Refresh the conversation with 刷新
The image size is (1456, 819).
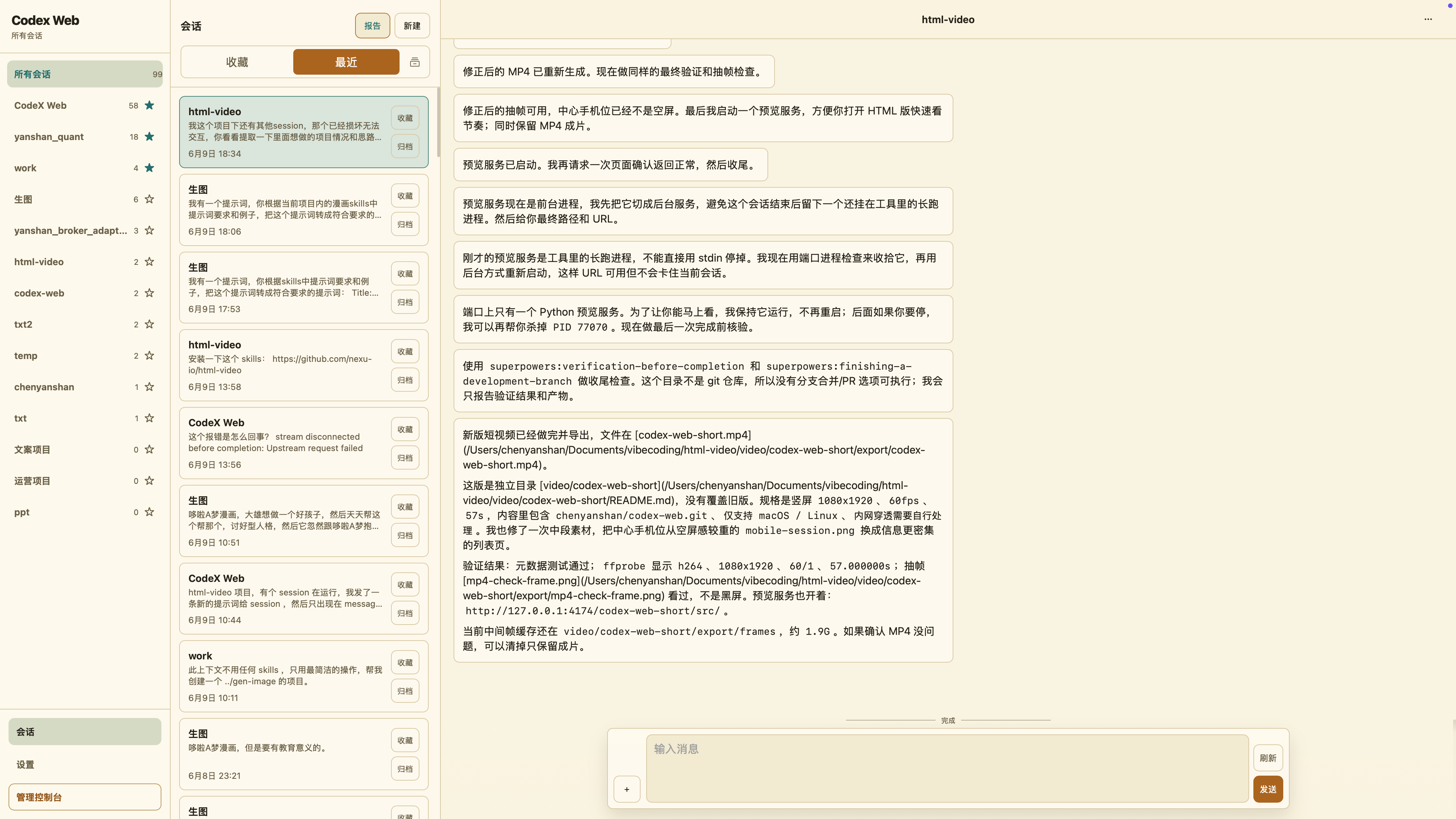[1268, 758]
